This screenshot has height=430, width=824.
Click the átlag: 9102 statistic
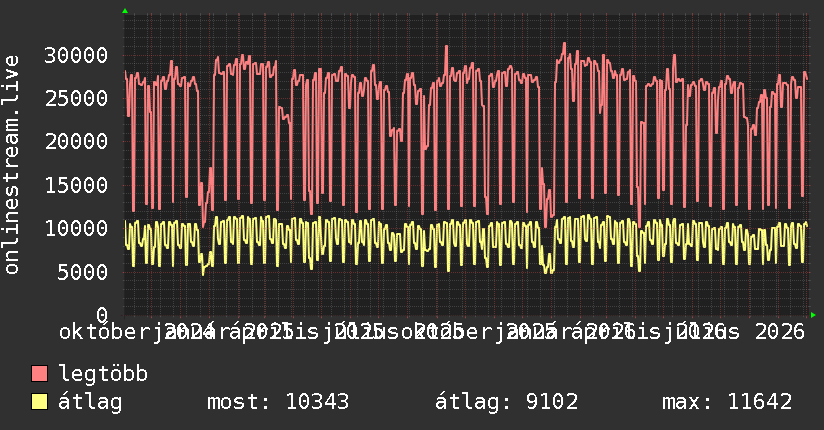point(507,402)
